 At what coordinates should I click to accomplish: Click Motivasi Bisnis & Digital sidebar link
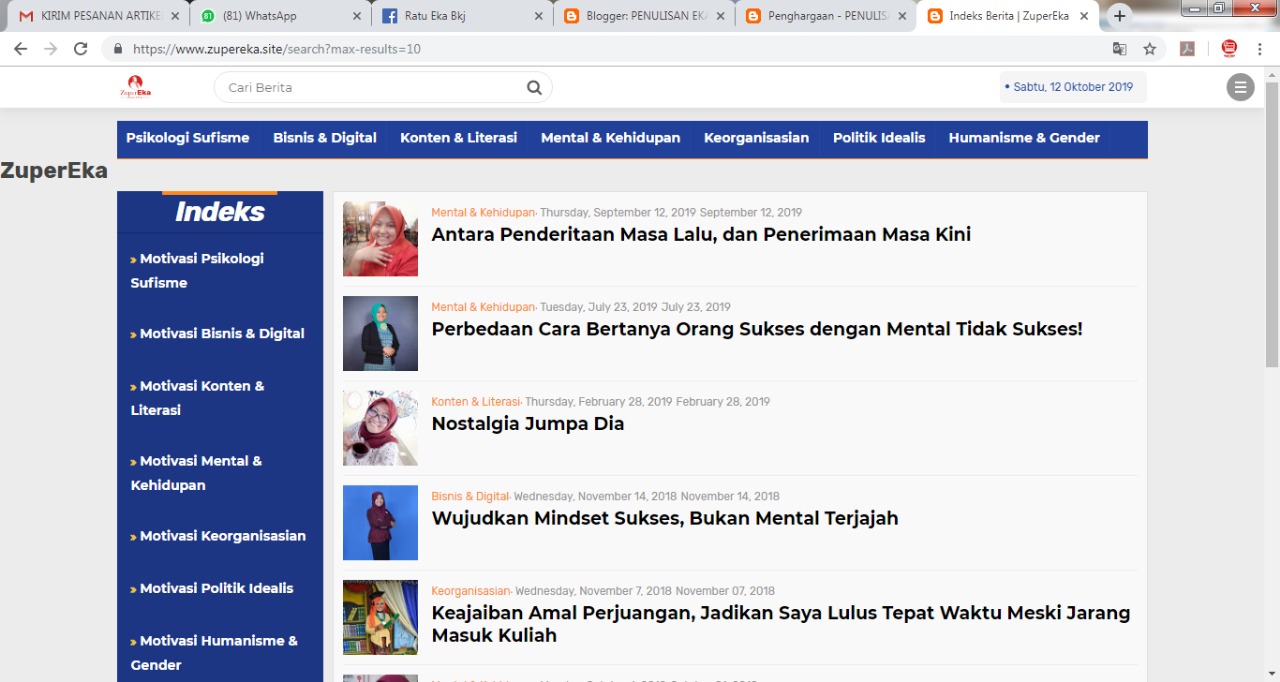(x=217, y=334)
